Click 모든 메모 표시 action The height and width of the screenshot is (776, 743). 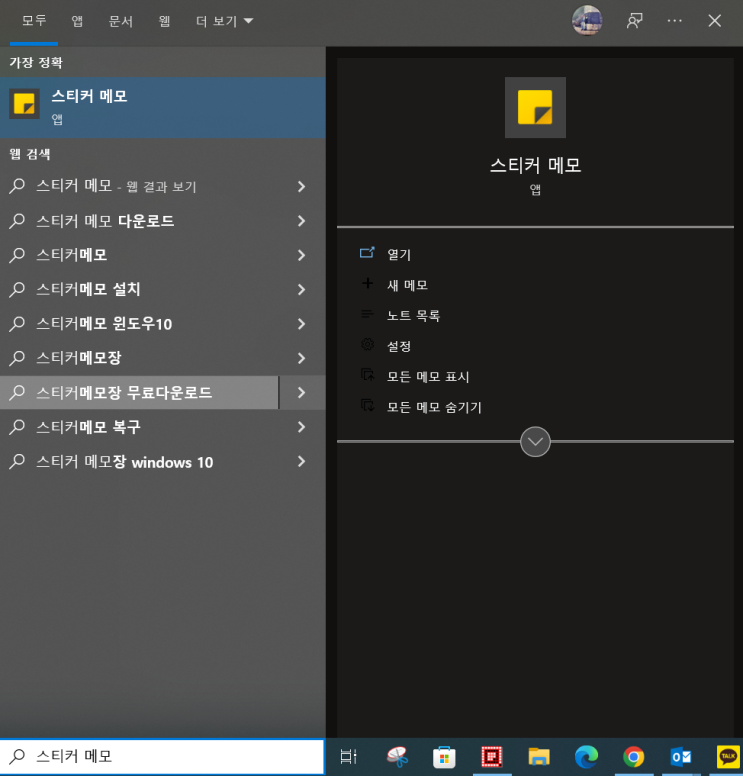tap(428, 377)
